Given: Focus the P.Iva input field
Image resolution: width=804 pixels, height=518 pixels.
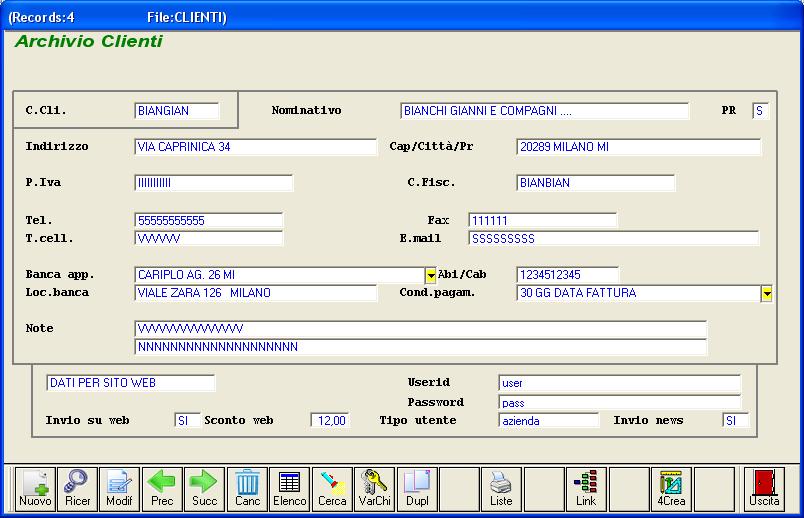Looking at the screenshot, I should coord(213,183).
